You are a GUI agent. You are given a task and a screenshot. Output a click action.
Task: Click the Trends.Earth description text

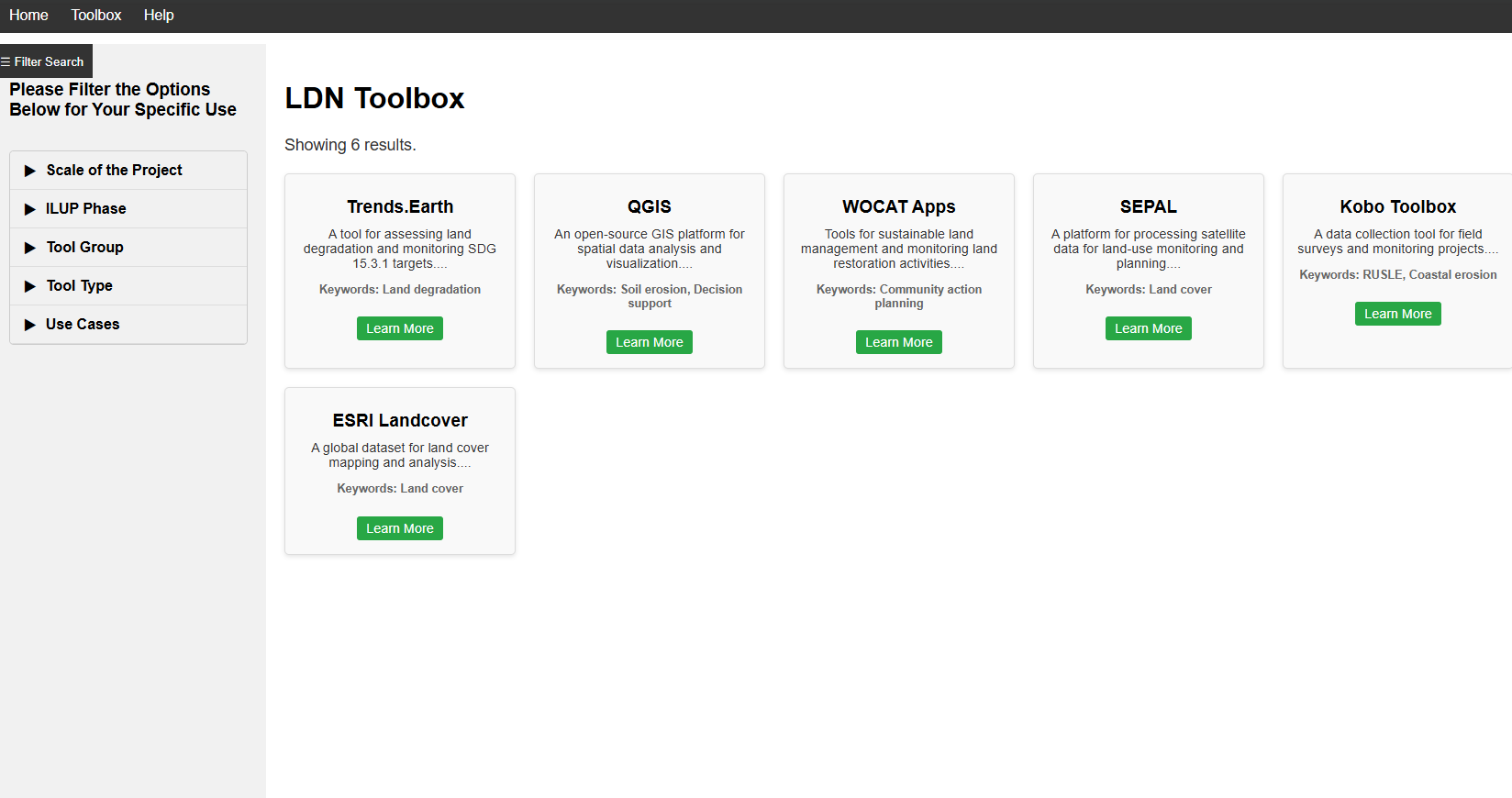coord(400,249)
